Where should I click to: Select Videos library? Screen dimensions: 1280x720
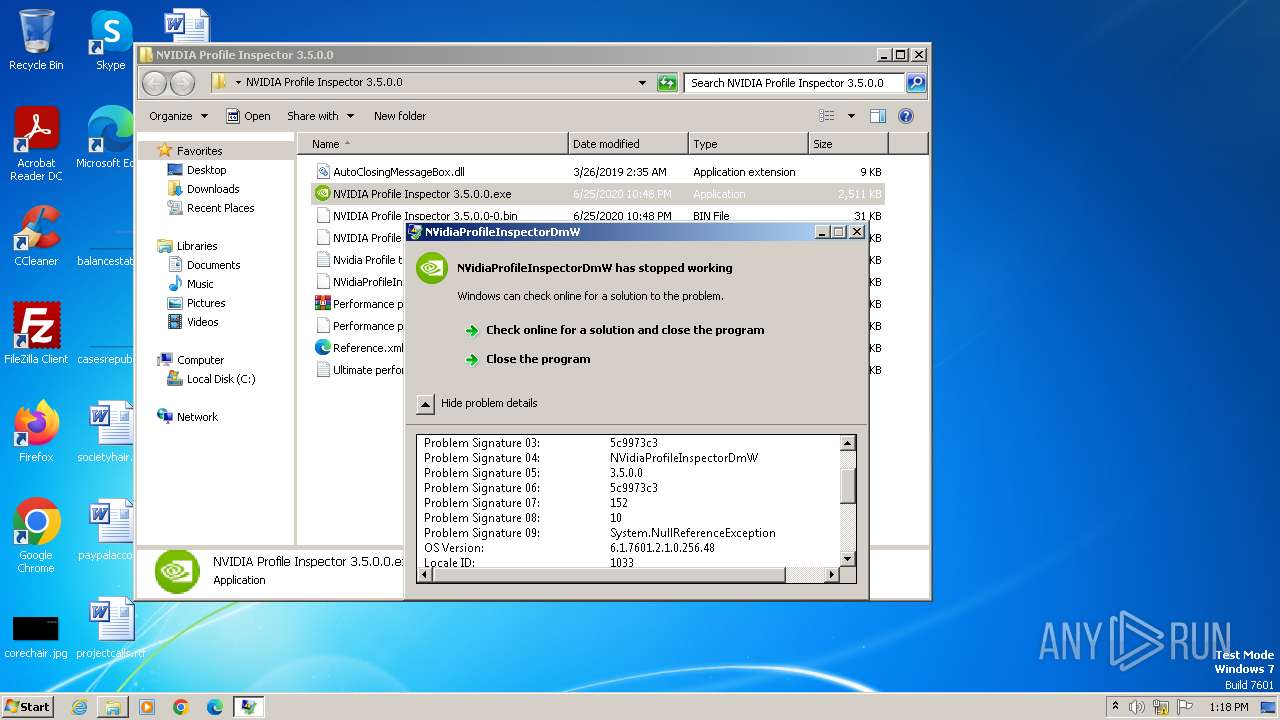(202, 322)
